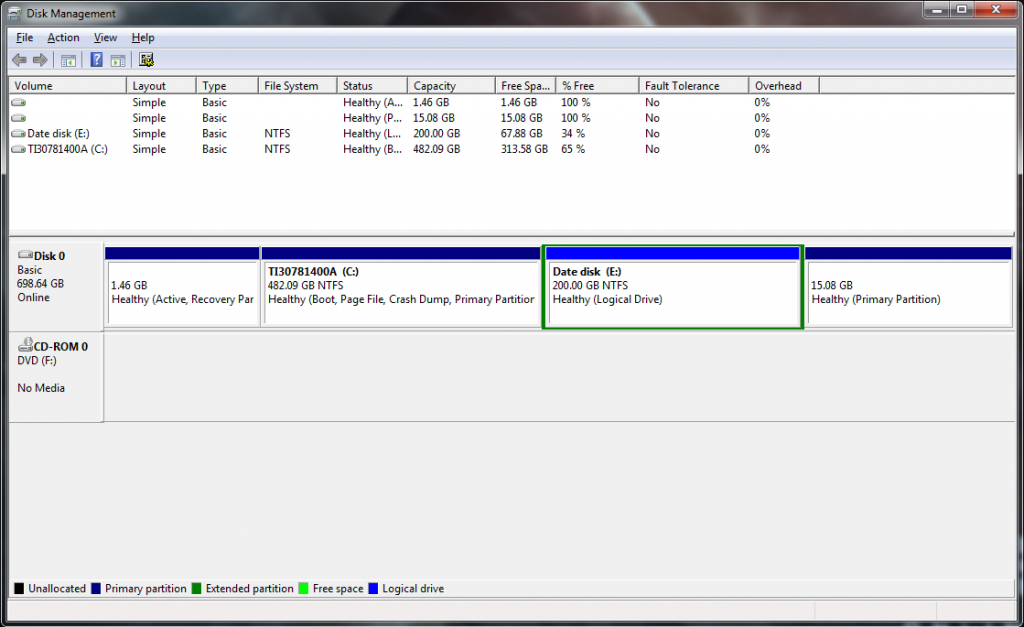The width and height of the screenshot is (1024, 627).
Task: Click the last toolbar icon with the yellow gear
Action: (146, 60)
